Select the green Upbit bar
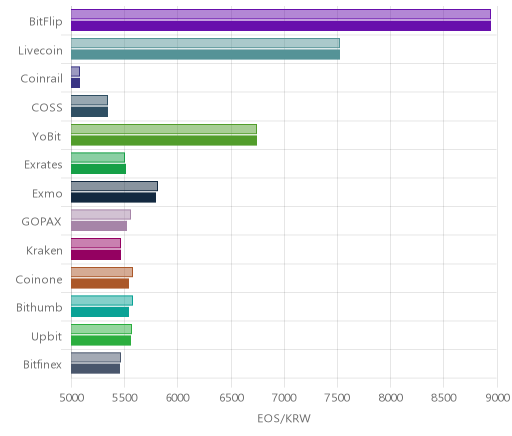512x436 pixels. 101,341
